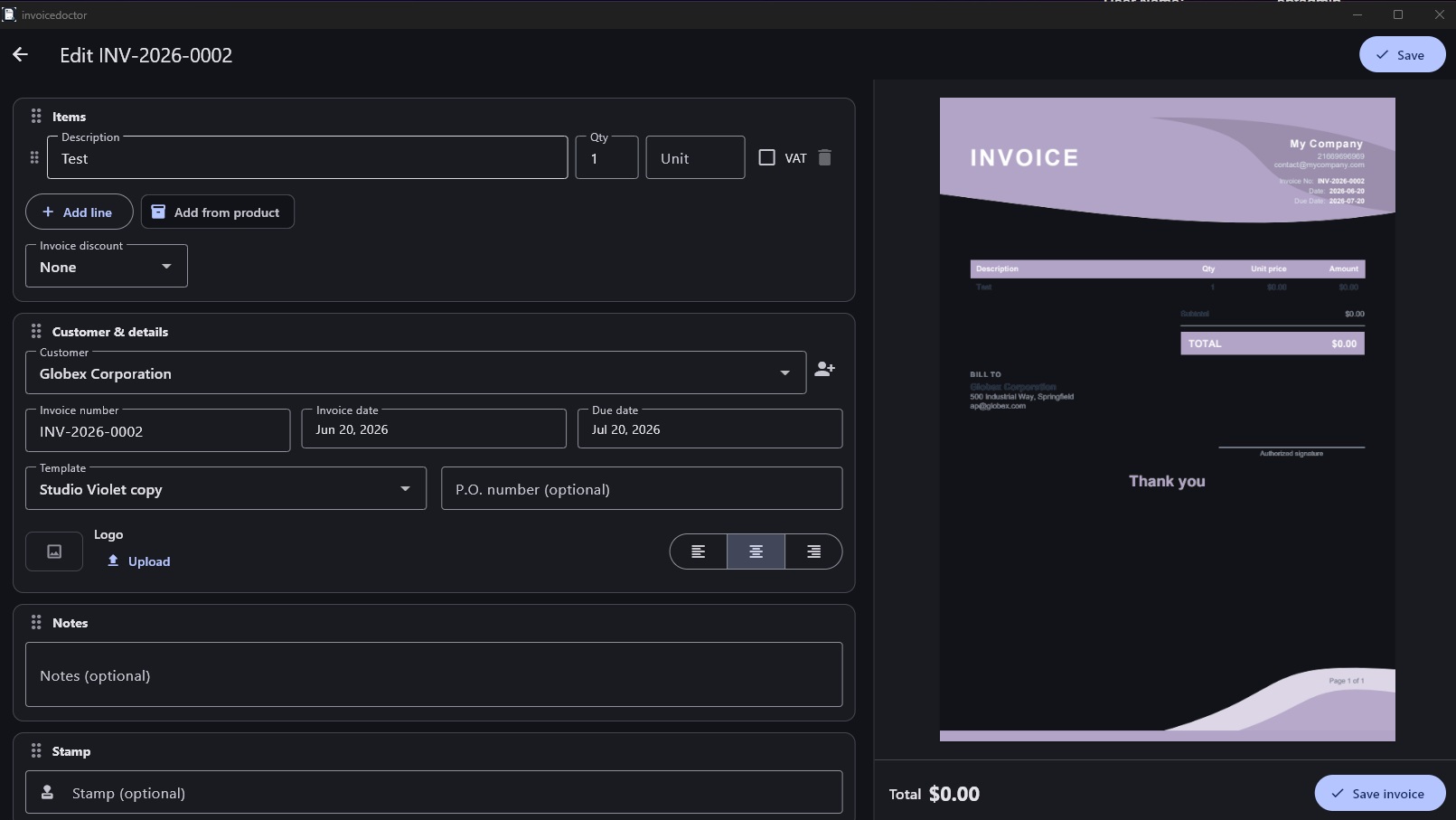Viewport: 1456px width, 820px height.
Task: Minimize the invoicedoctor window
Action: [x=1357, y=14]
